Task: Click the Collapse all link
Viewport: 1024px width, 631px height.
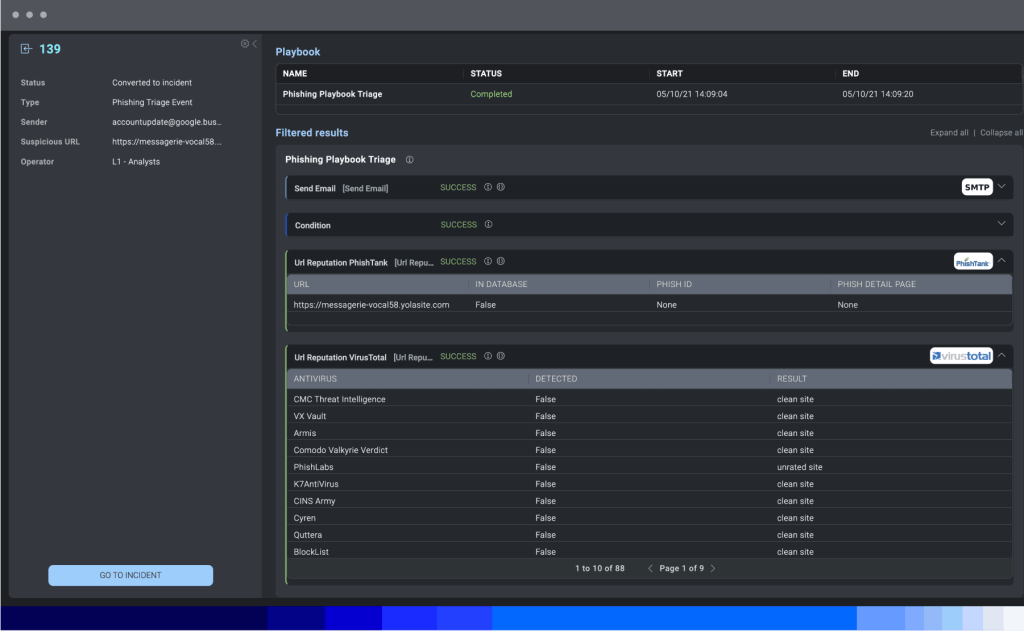Action: tap(1001, 132)
